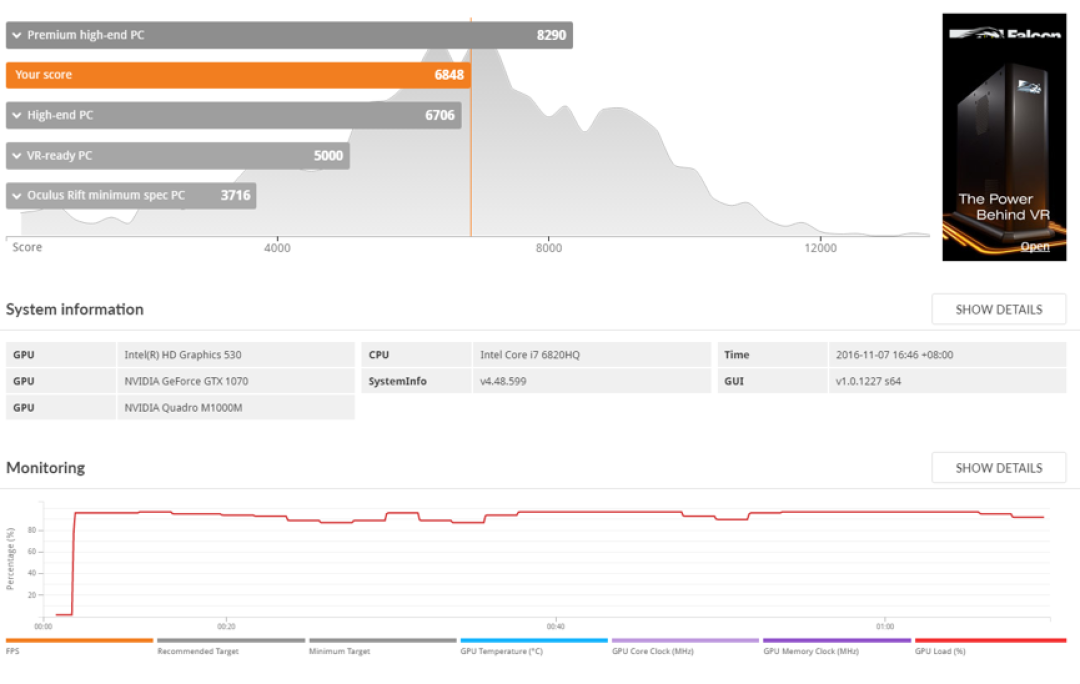Click the orange Your score bar
Viewport: 1080px width, 684px height.
point(238,75)
